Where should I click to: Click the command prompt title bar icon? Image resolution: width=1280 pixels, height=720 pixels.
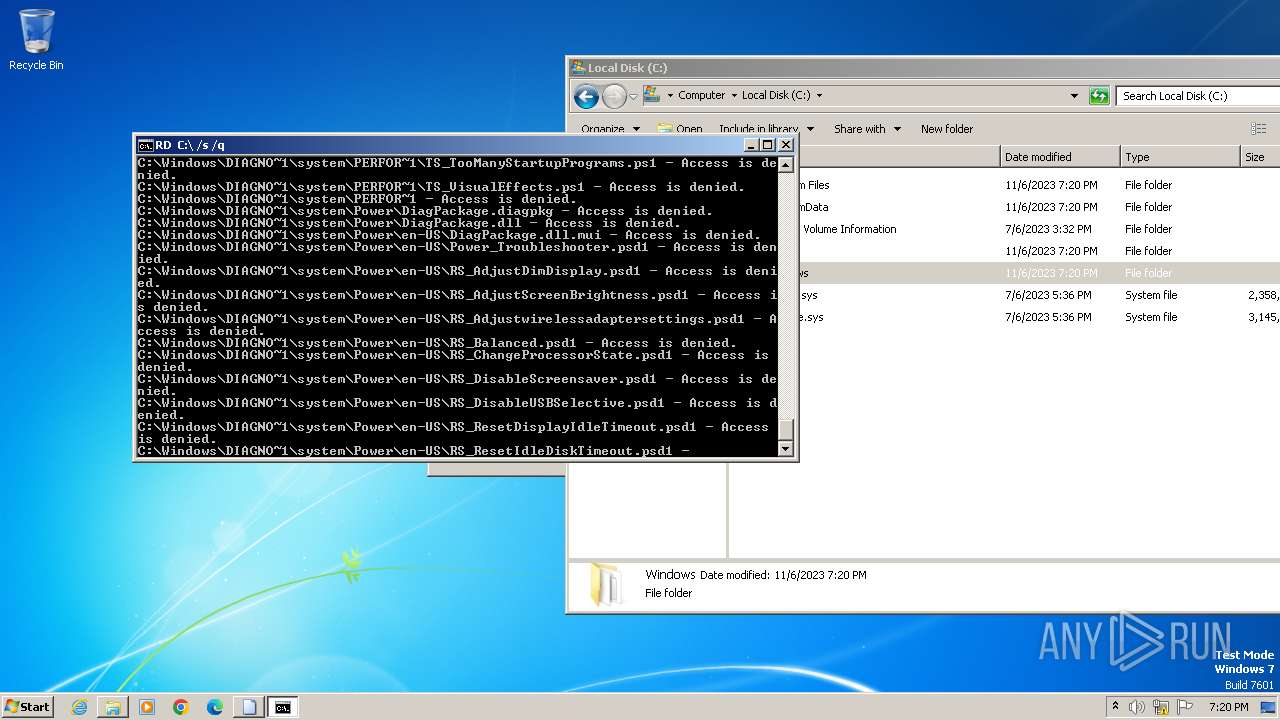145,145
